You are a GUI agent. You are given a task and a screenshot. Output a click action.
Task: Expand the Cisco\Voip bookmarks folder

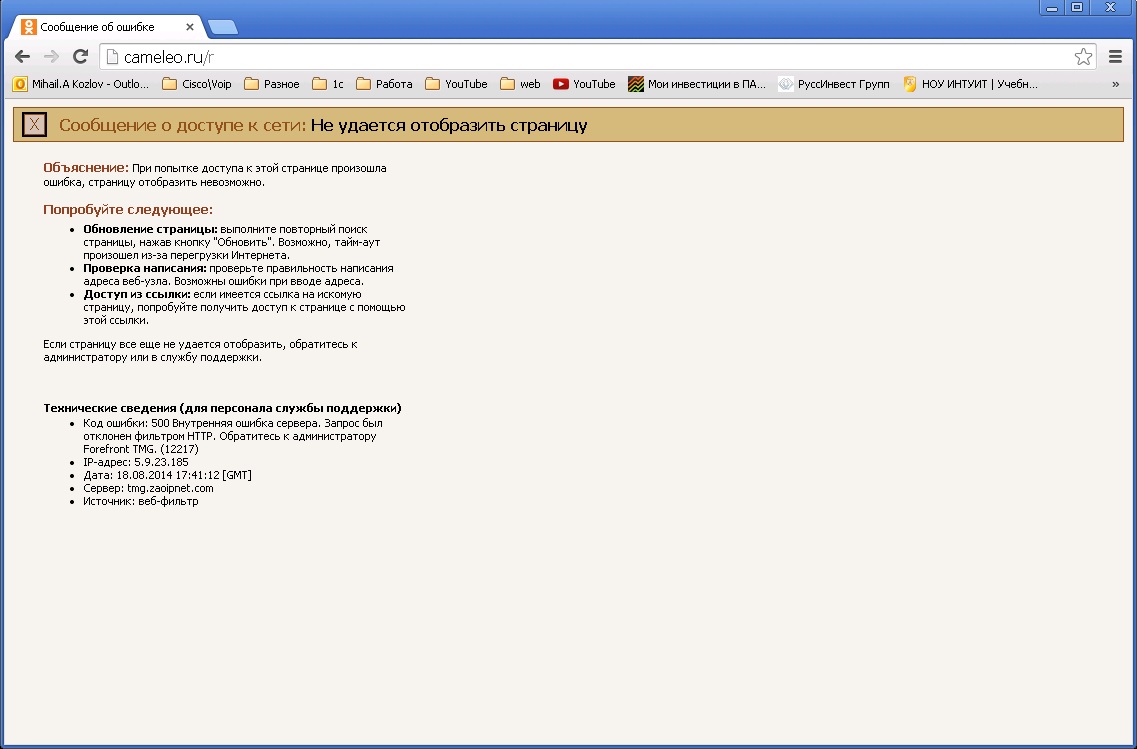point(196,84)
